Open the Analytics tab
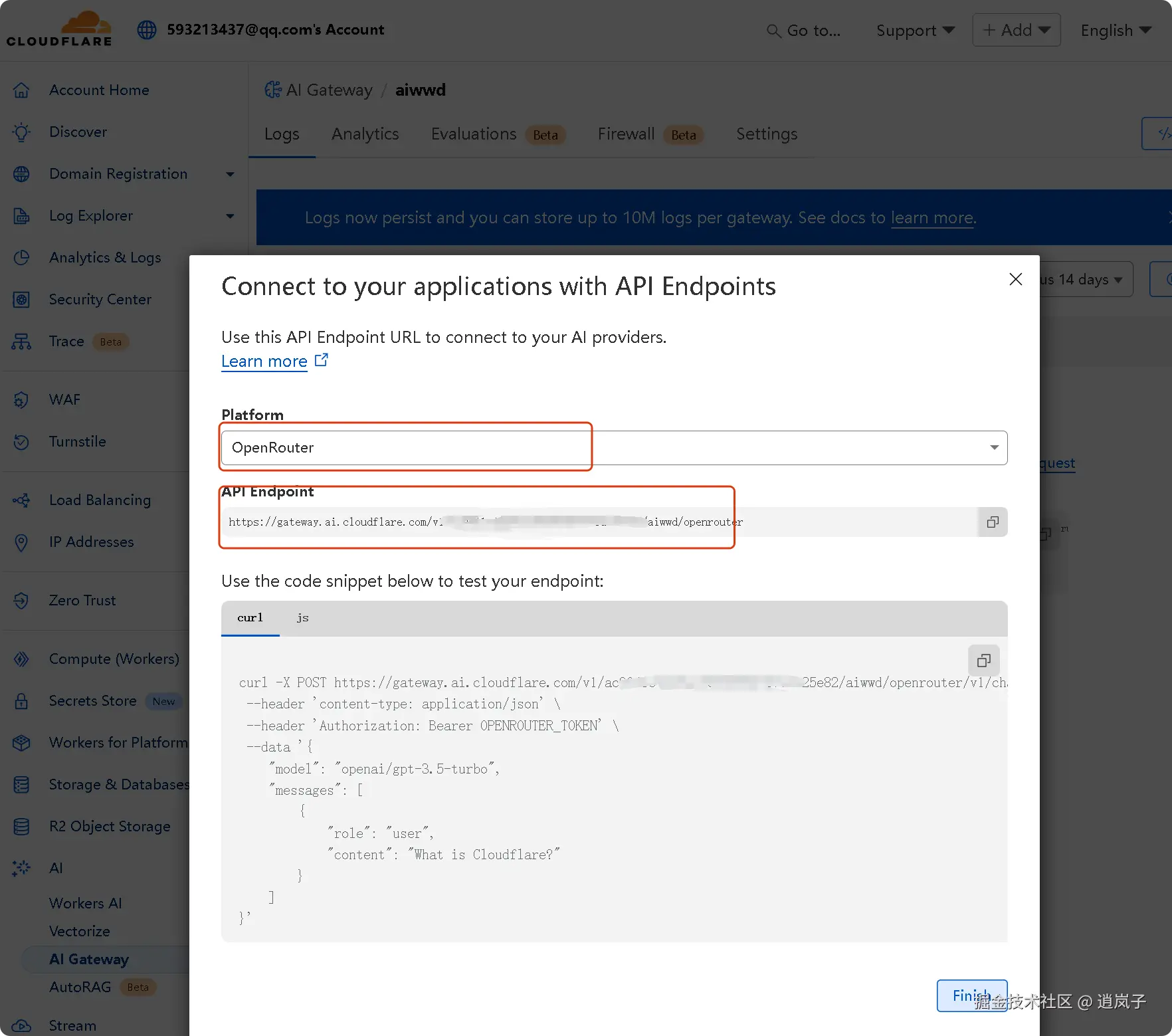 click(x=365, y=134)
